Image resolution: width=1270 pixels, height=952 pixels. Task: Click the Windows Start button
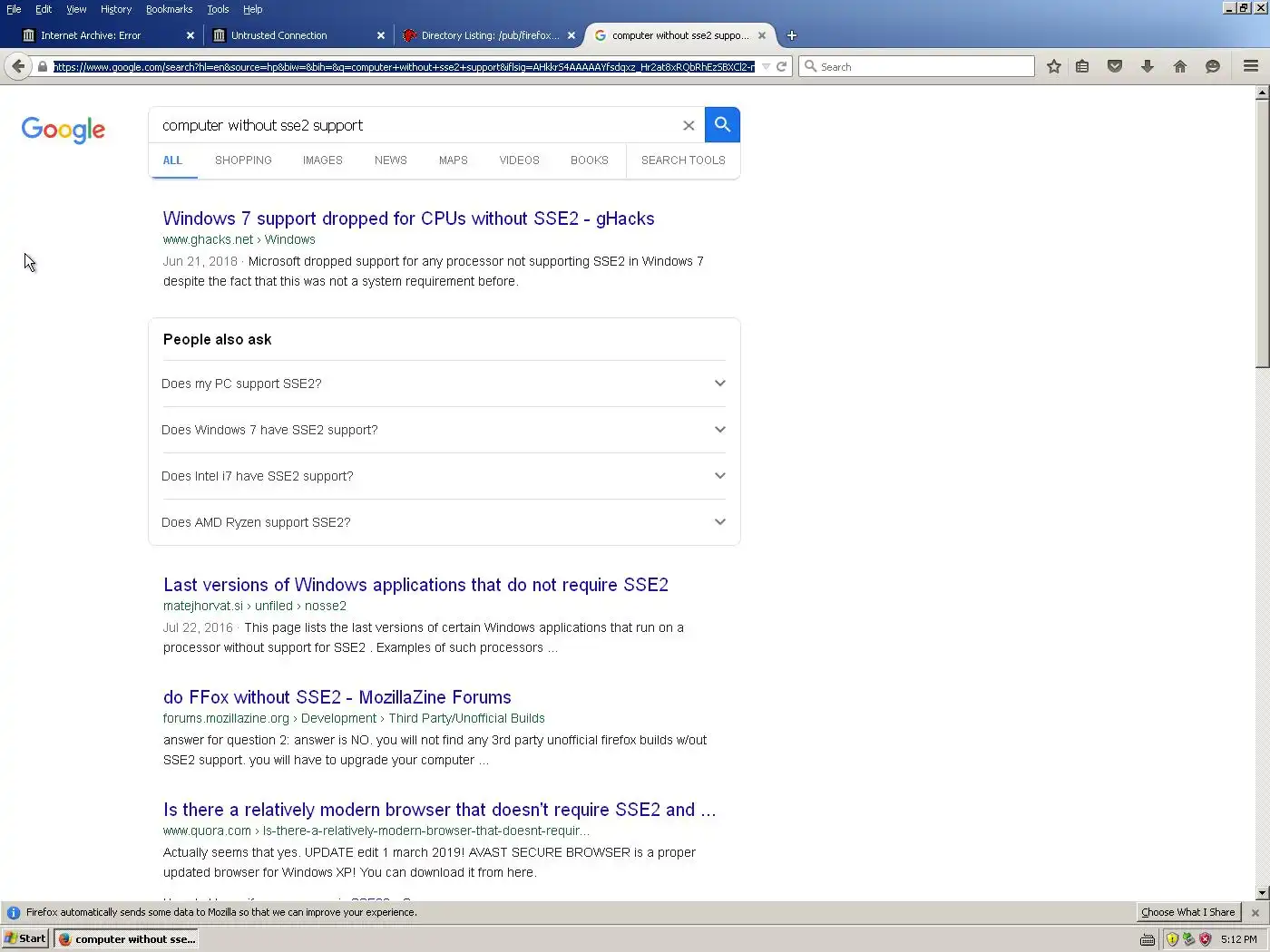(25, 938)
